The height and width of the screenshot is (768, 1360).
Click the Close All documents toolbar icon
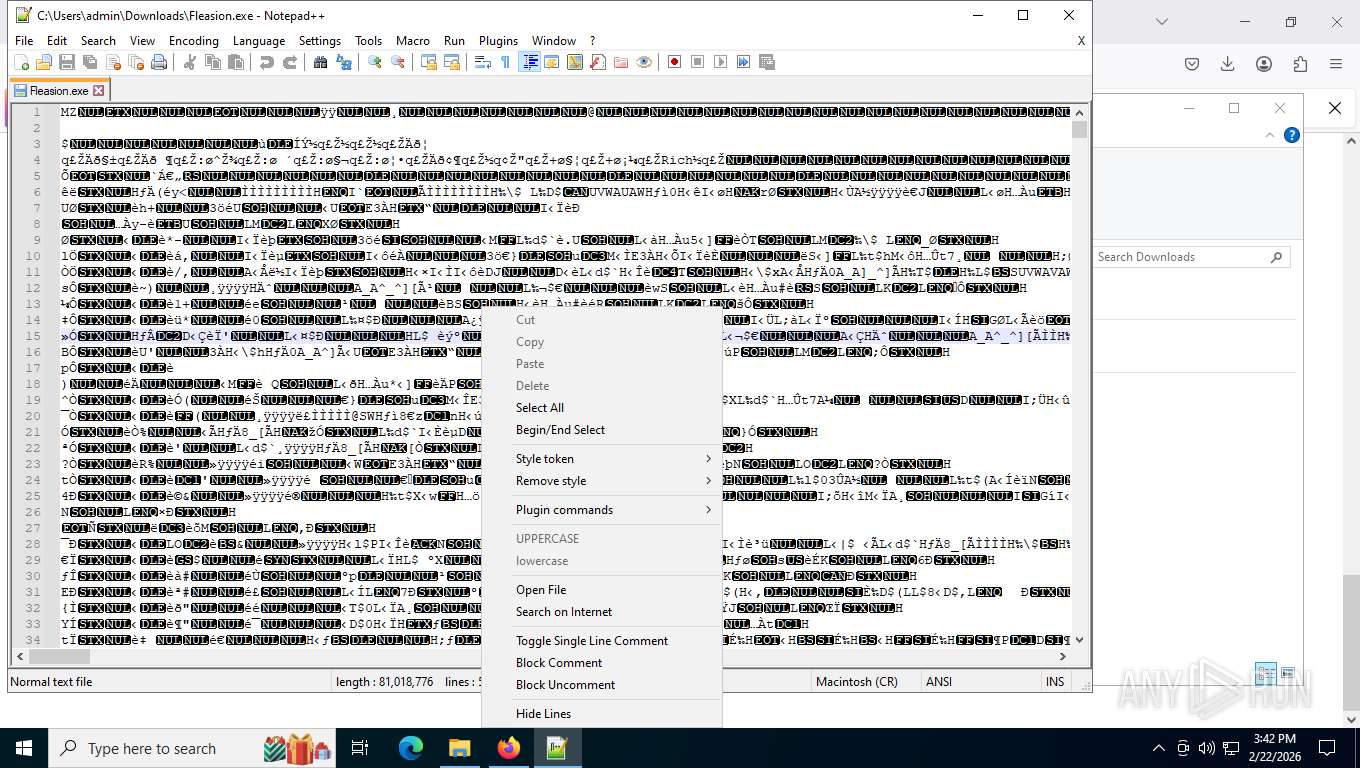[x=136, y=62]
